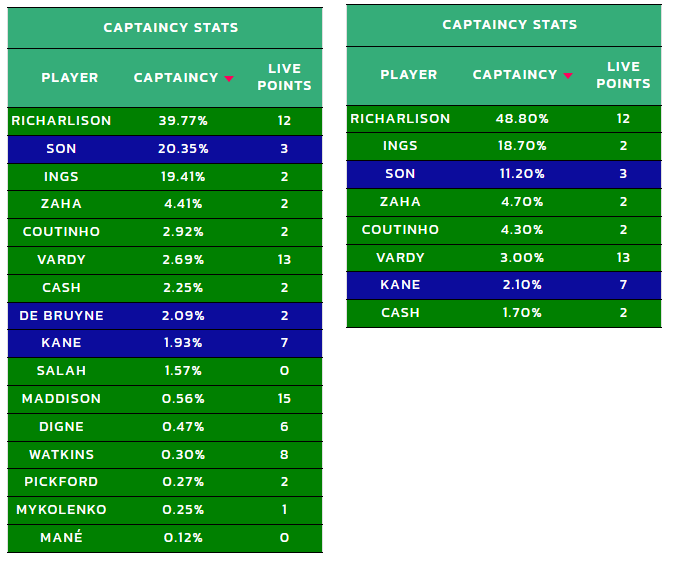Sort left table by CAPTAINCY header

(x=176, y=78)
